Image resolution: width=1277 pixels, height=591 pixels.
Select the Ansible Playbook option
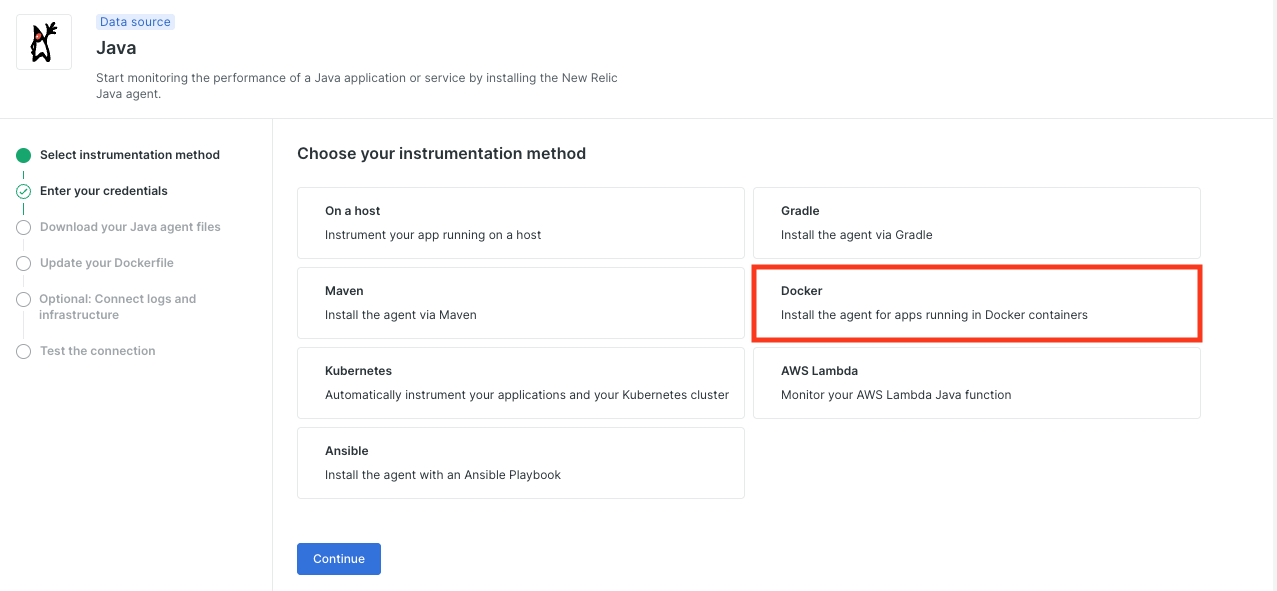tap(520, 462)
